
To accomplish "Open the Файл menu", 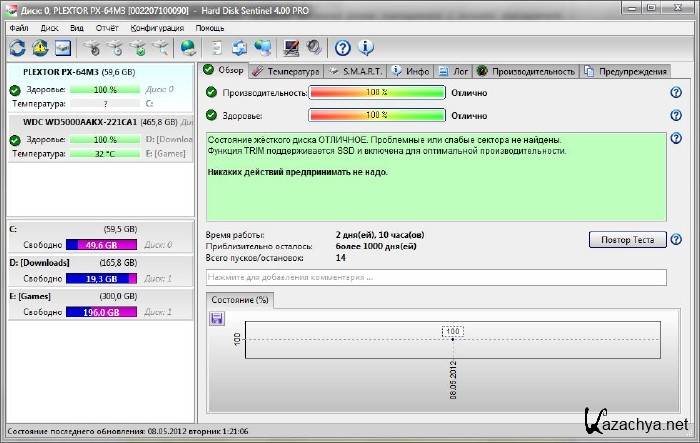I will [x=18, y=28].
